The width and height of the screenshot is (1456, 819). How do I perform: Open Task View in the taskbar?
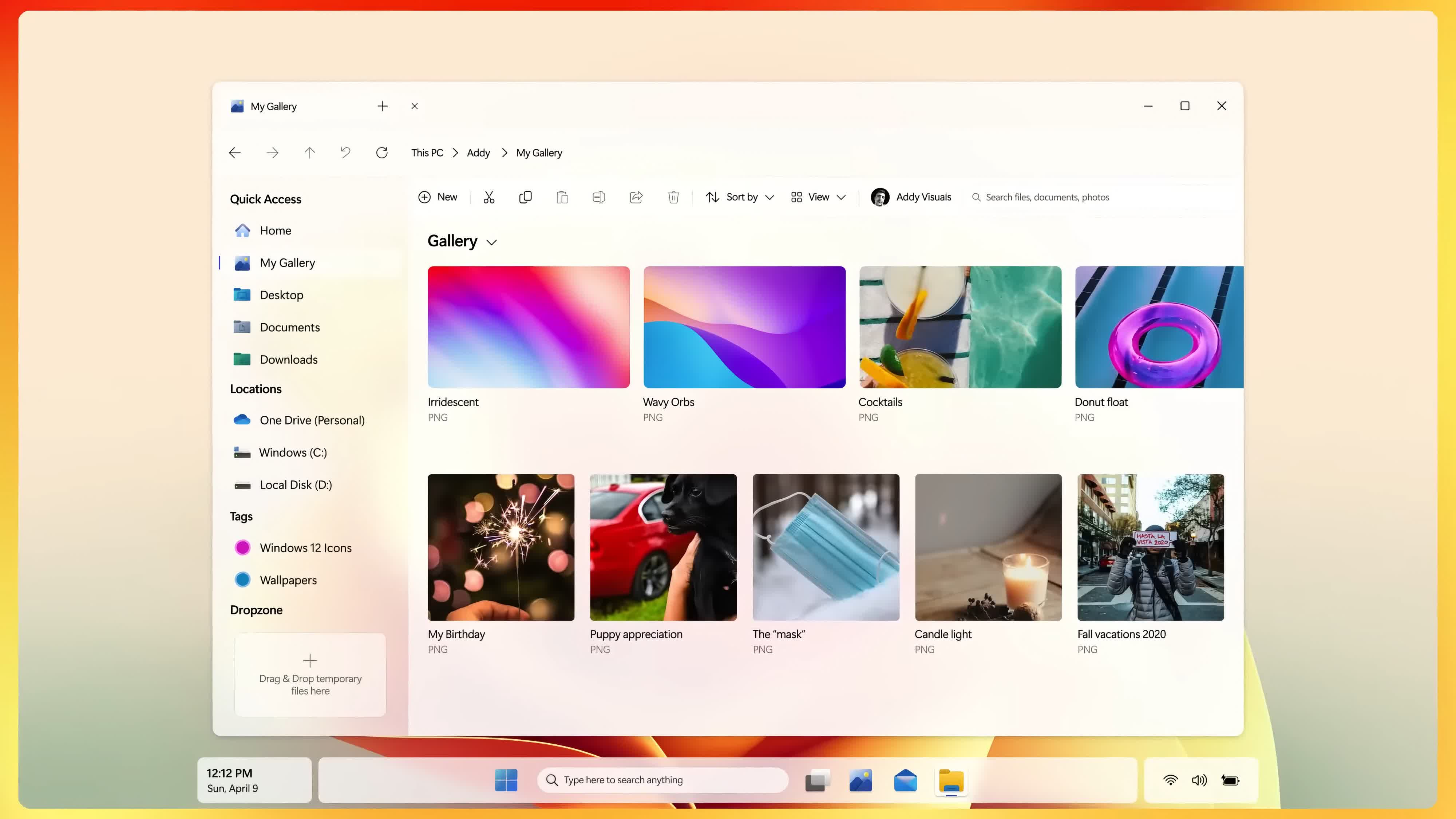click(817, 780)
